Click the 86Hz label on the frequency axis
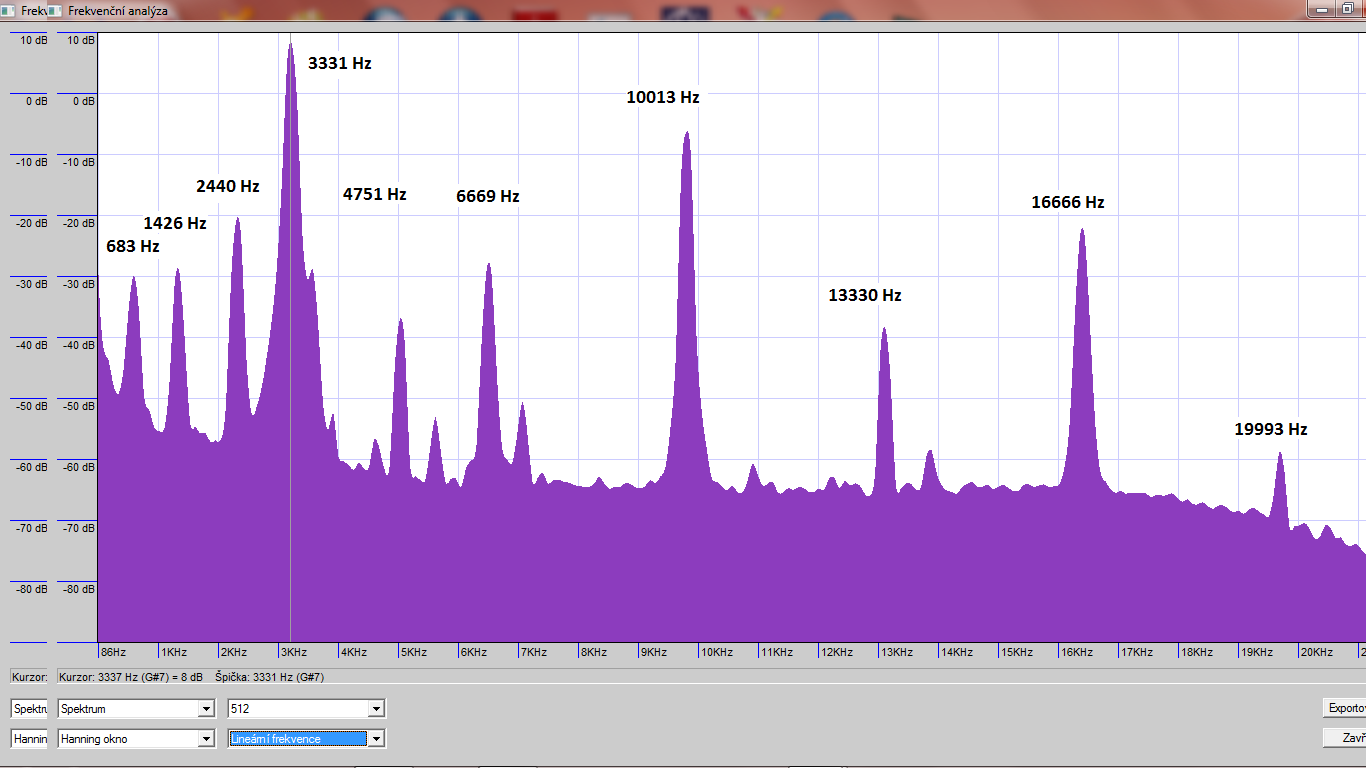Viewport: 1366px width, 768px height. pyautogui.click(x=114, y=652)
